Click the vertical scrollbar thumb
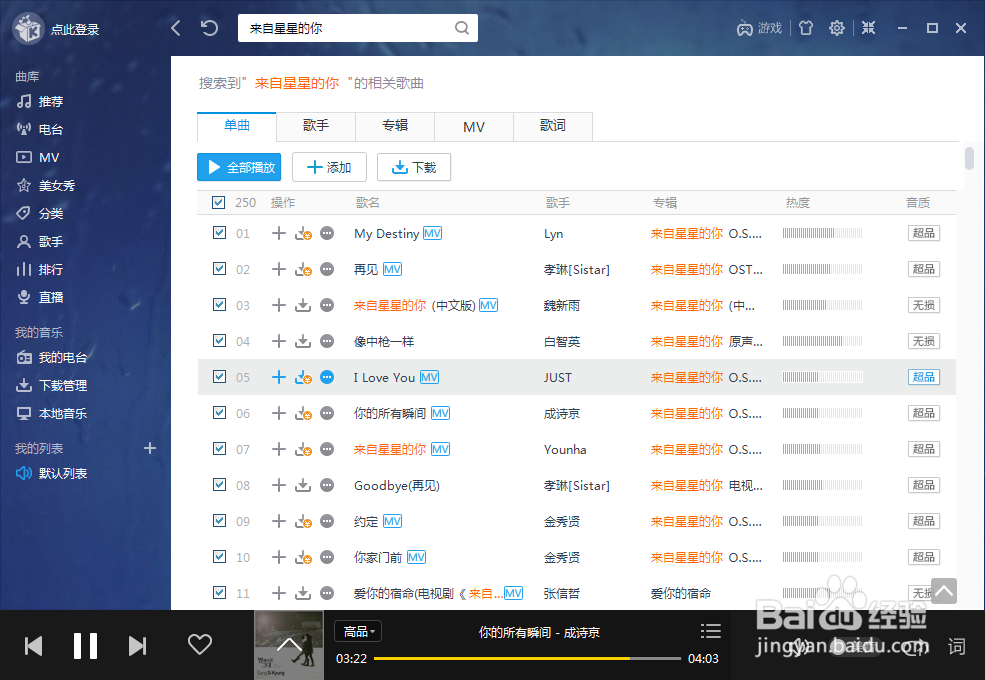985x680 pixels. [969, 158]
